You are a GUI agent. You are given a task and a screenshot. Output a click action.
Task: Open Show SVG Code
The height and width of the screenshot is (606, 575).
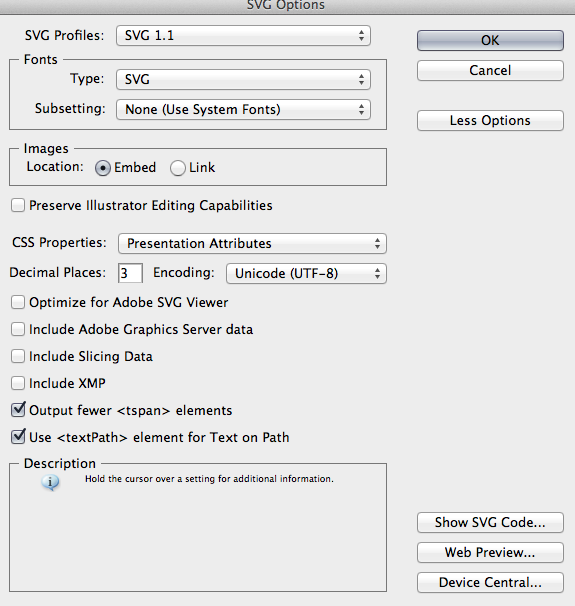point(490,523)
